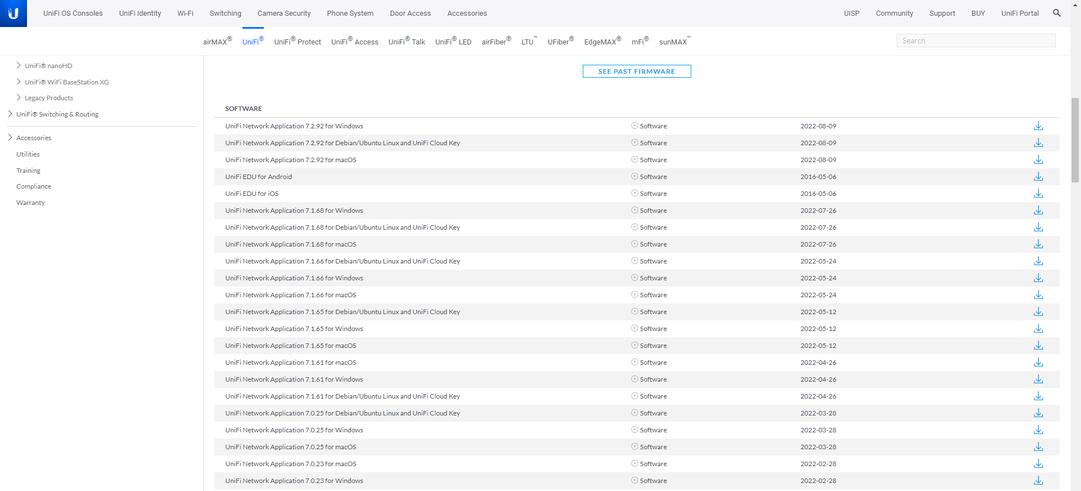Download UniFi EDU for Android

point(1038,177)
